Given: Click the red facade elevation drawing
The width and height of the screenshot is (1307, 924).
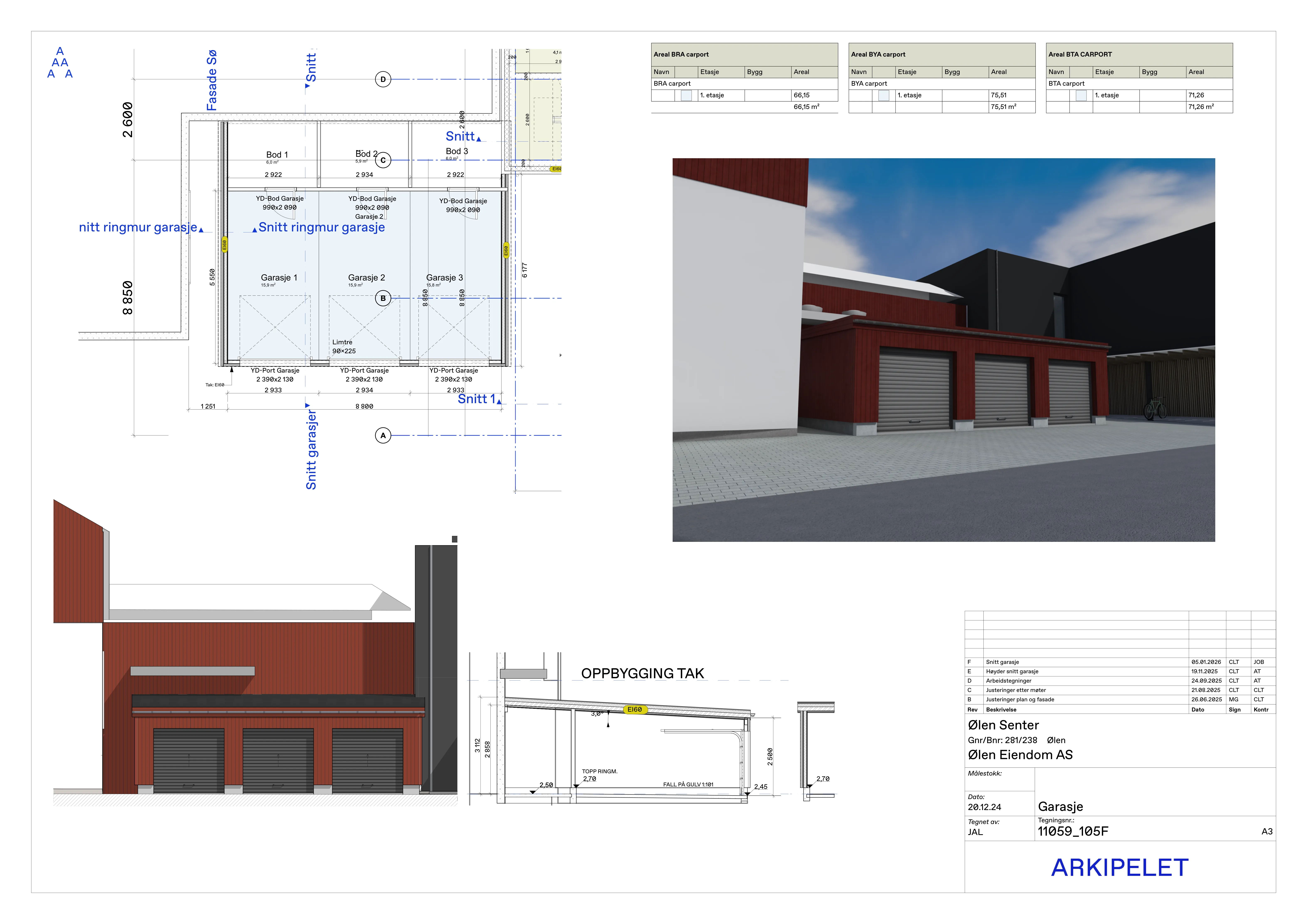Looking at the screenshot, I should click(x=255, y=653).
